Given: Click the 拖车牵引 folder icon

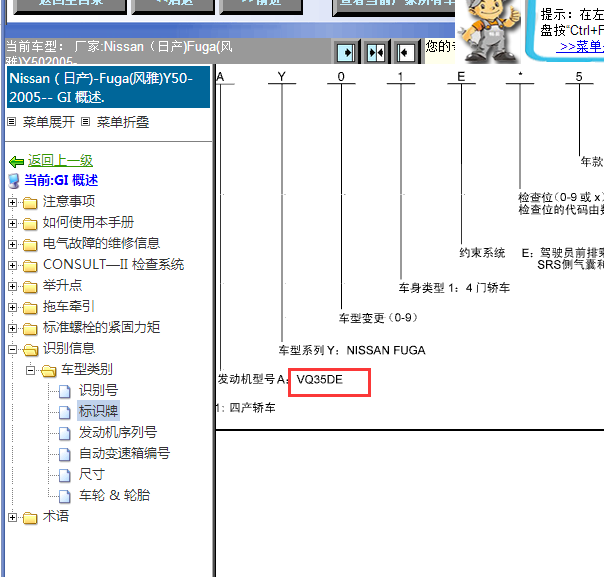Looking at the screenshot, I should [30, 307].
